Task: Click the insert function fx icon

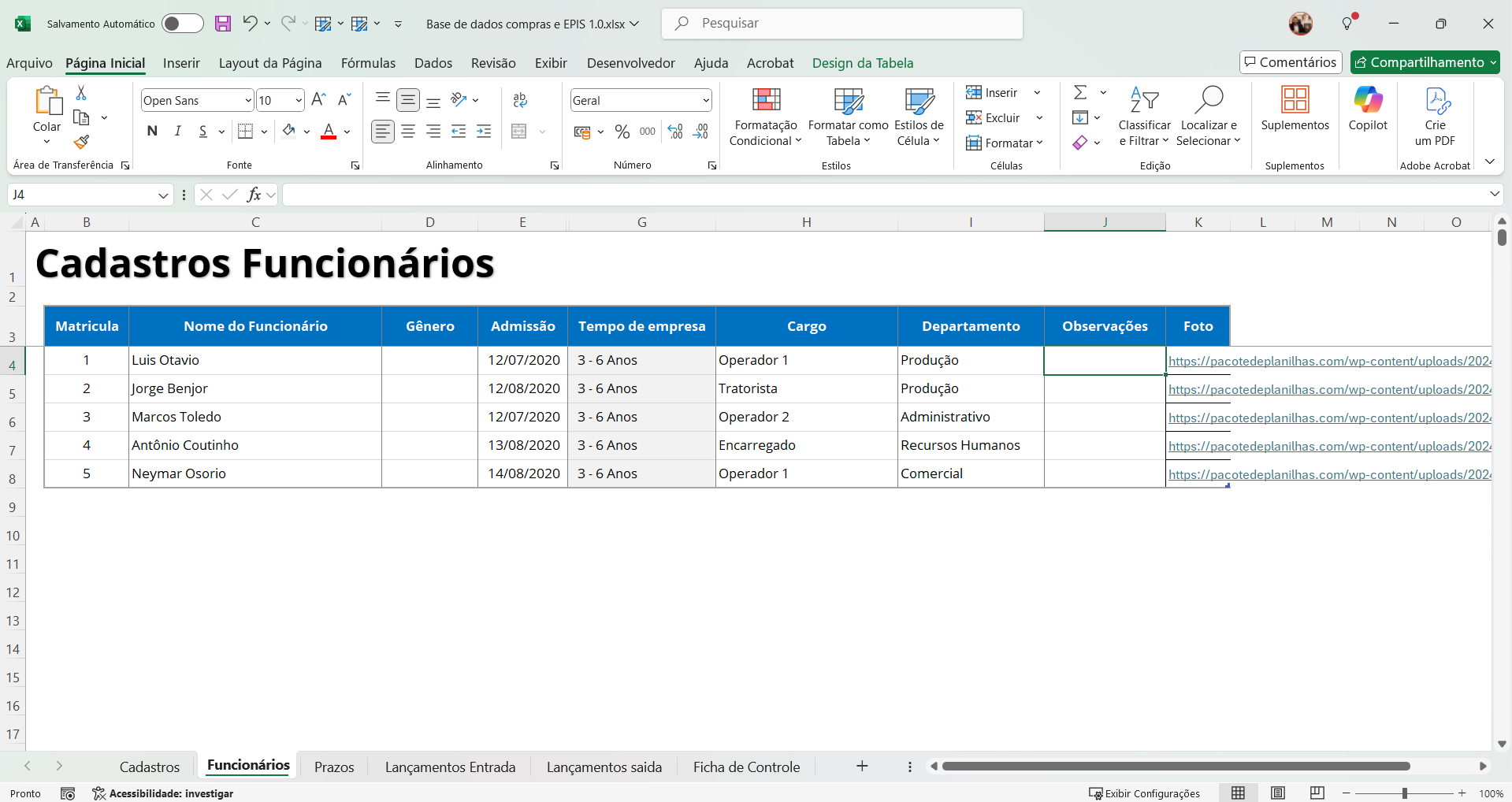Action: (x=253, y=195)
